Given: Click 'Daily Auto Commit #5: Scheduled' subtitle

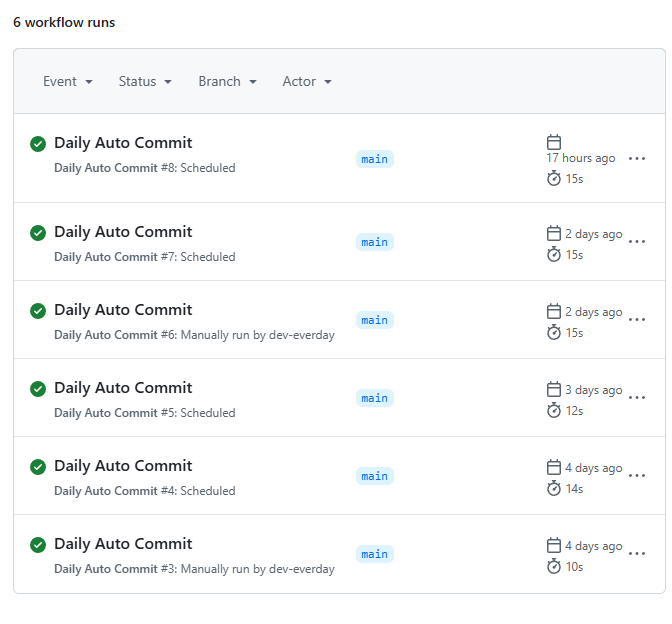Looking at the screenshot, I should pyautogui.click(x=144, y=413).
